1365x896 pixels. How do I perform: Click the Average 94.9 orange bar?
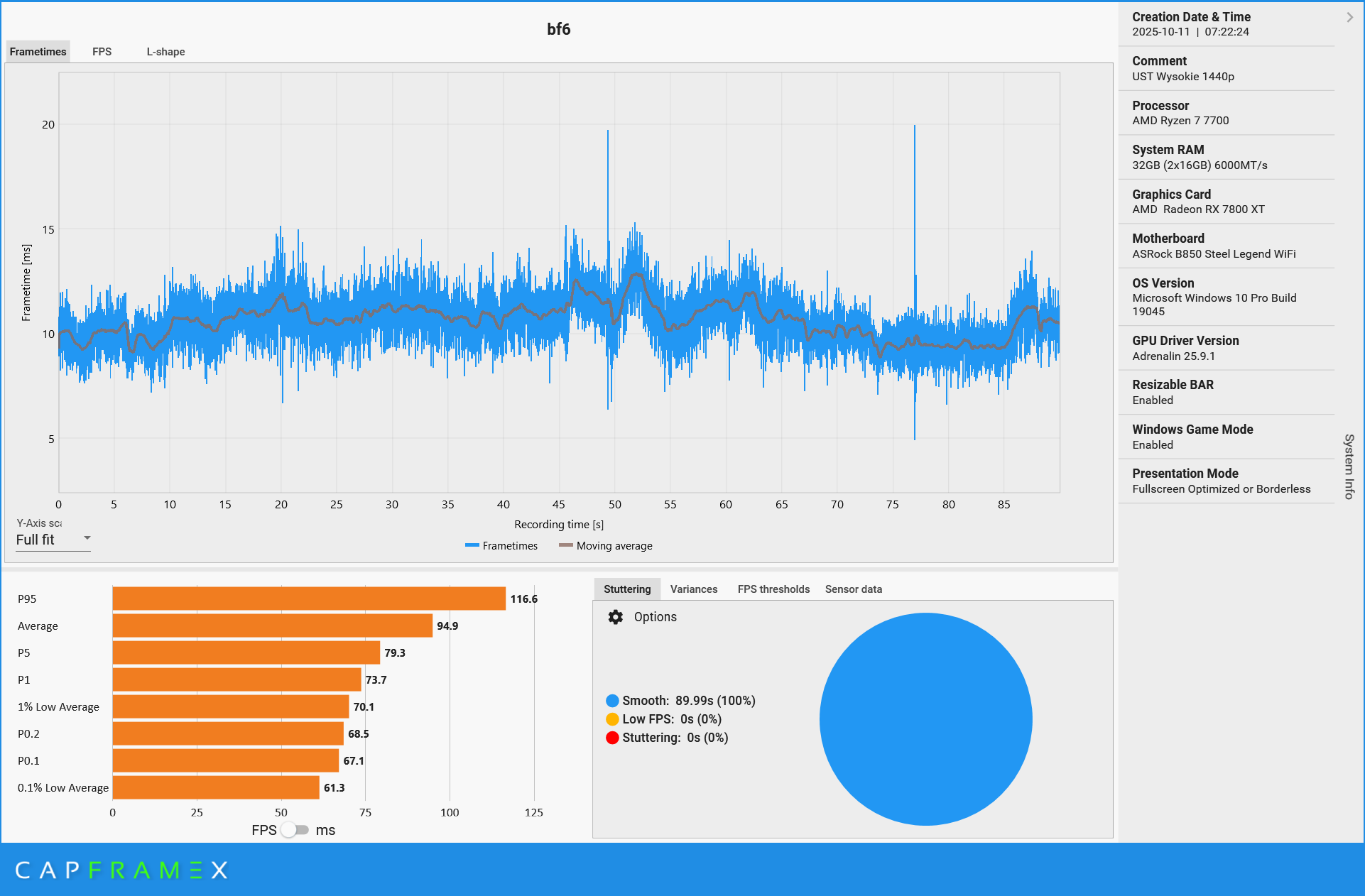pos(272,625)
